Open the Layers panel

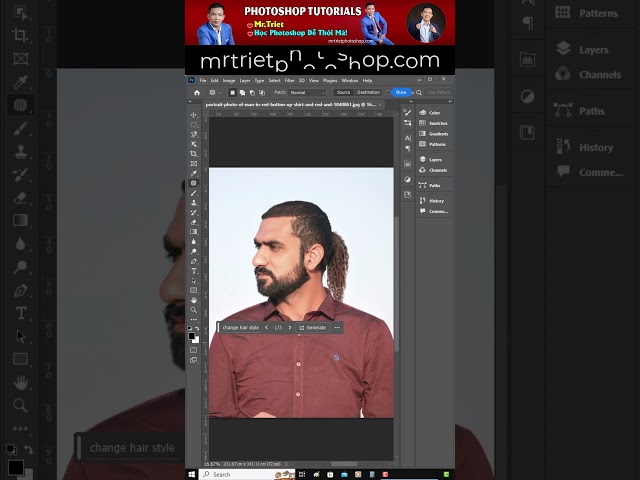(x=433, y=160)
